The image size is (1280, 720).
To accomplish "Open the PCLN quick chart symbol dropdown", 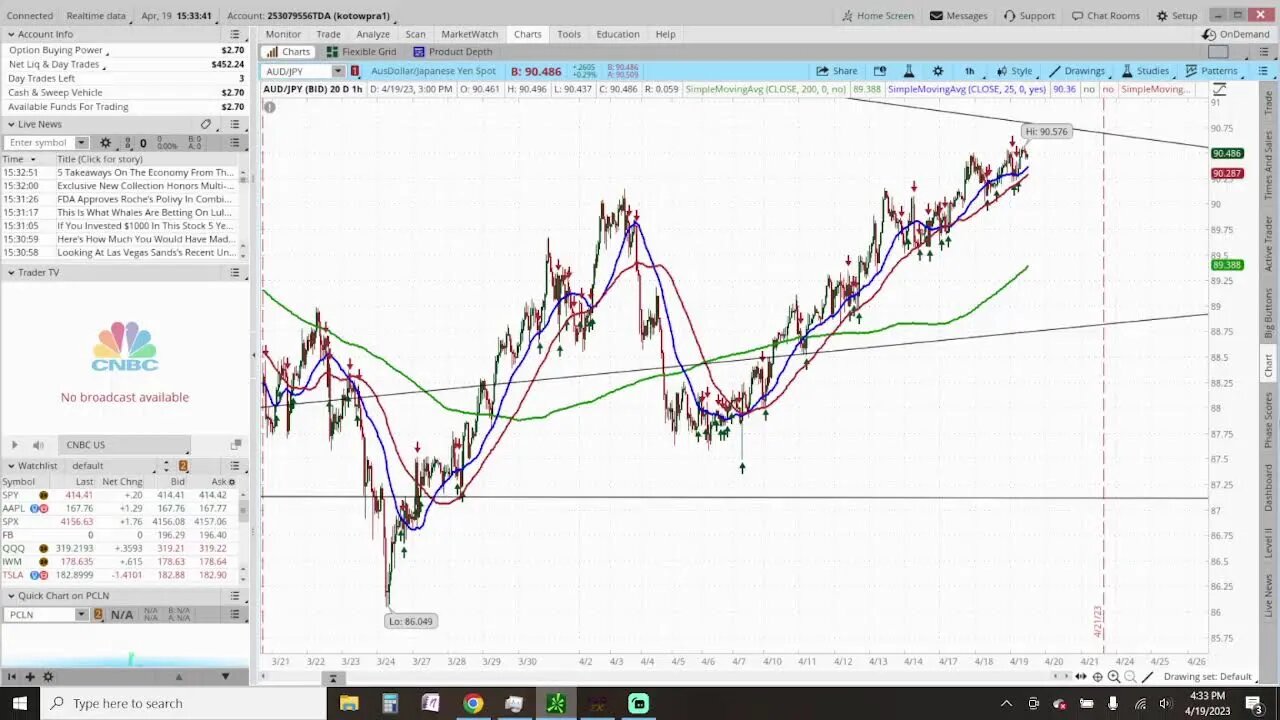I will pos(81,614).
